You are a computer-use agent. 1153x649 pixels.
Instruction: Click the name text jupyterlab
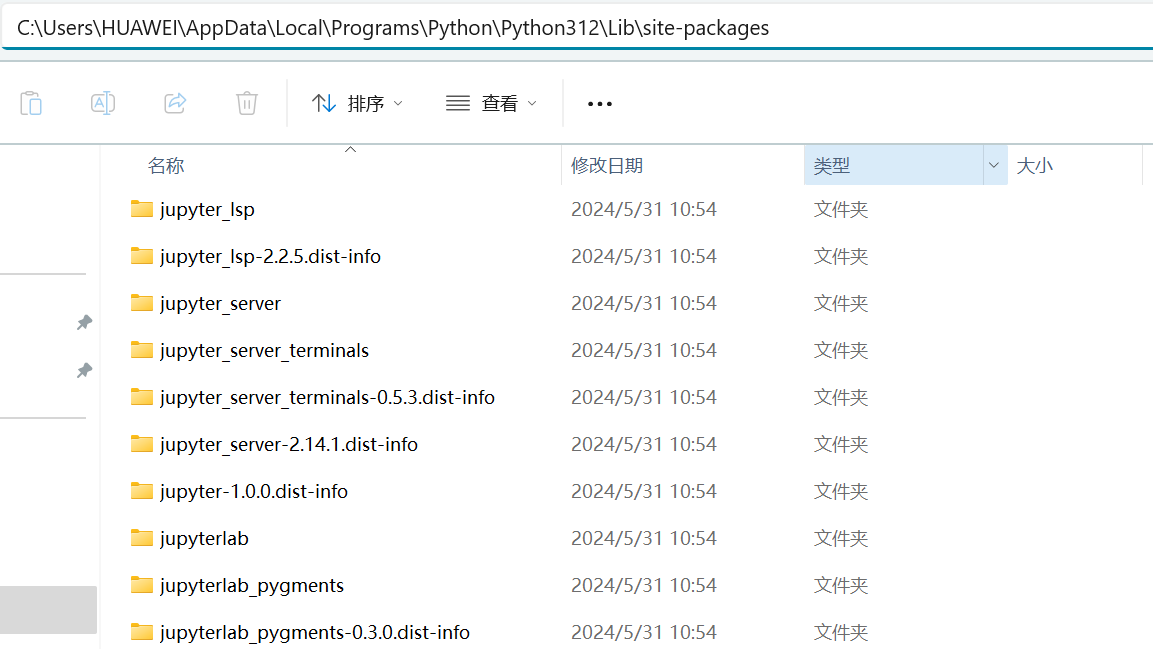[x=204, y=539]
